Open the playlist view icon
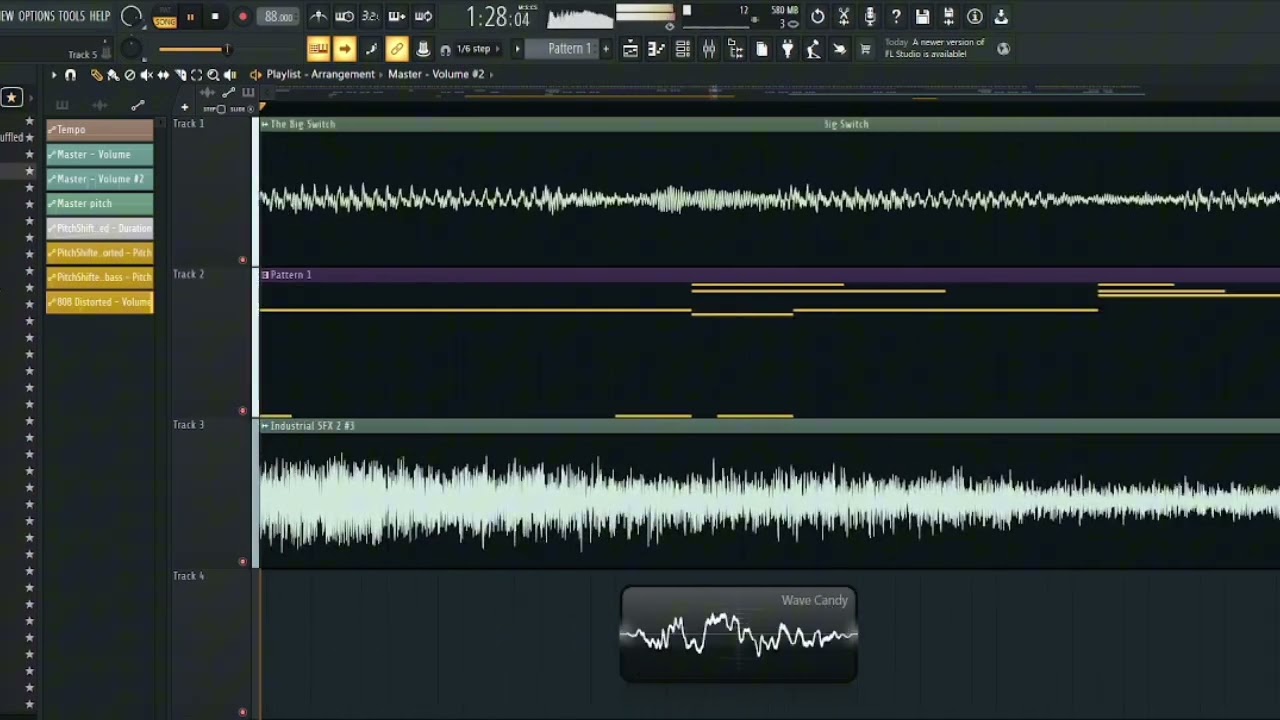 point(630,49)
